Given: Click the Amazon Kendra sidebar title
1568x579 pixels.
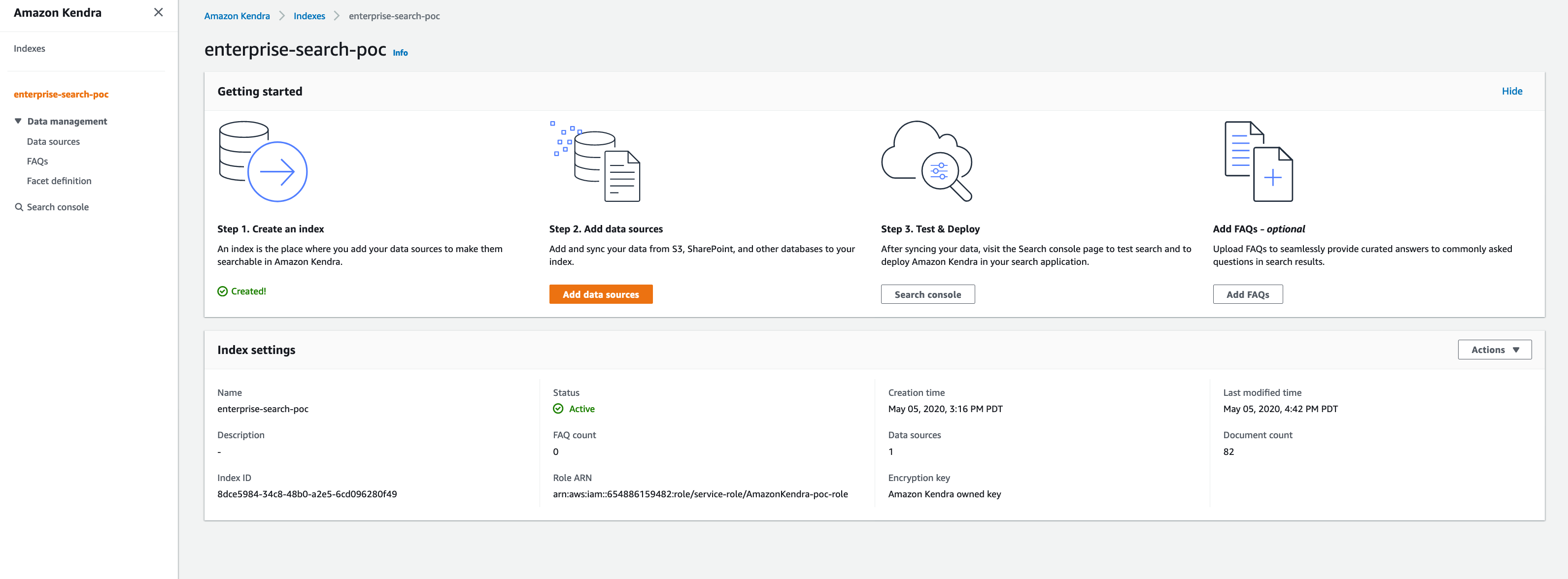Looking at the screenshot, I should click(57, 13).
